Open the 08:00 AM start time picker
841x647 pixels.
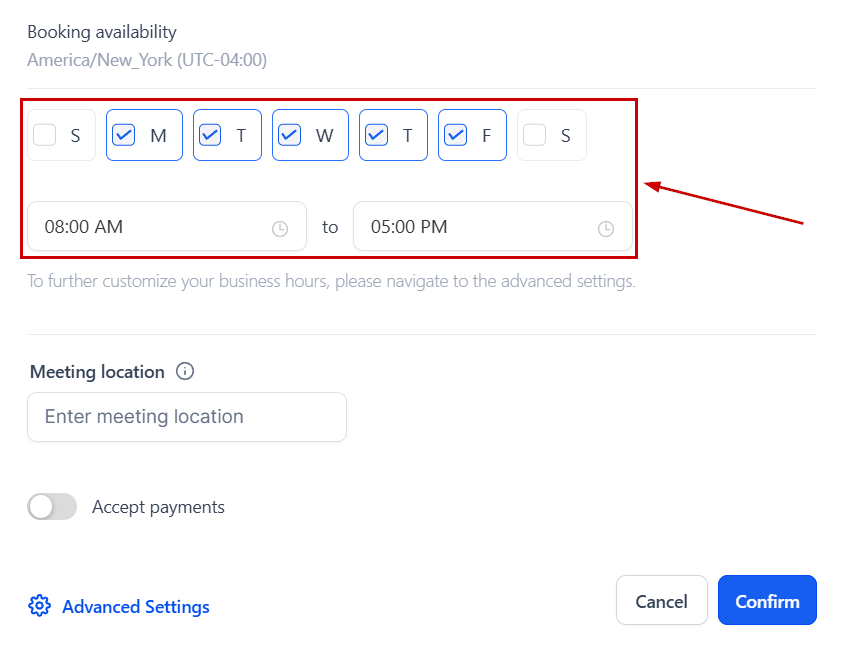coord(150,227)
